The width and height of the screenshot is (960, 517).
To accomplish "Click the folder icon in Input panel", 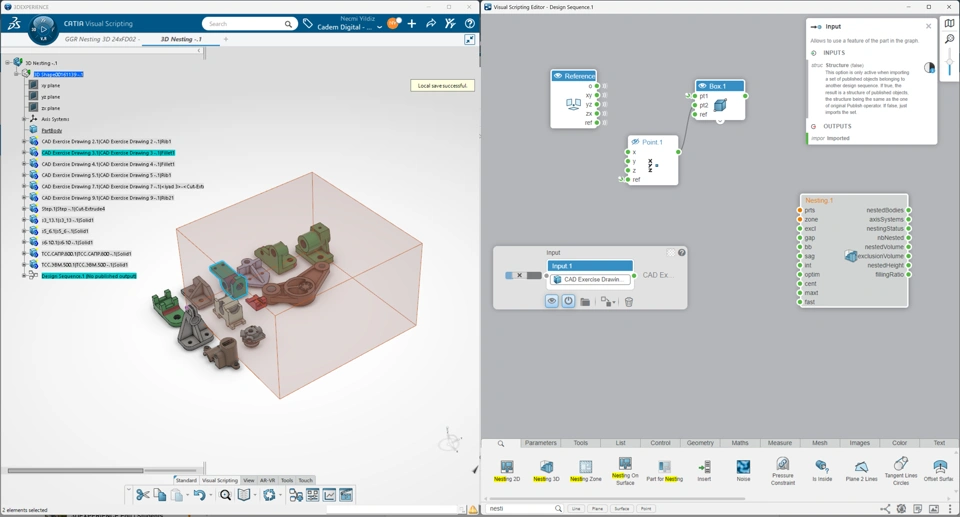I will pyautogui.click(x=585, y=301).
